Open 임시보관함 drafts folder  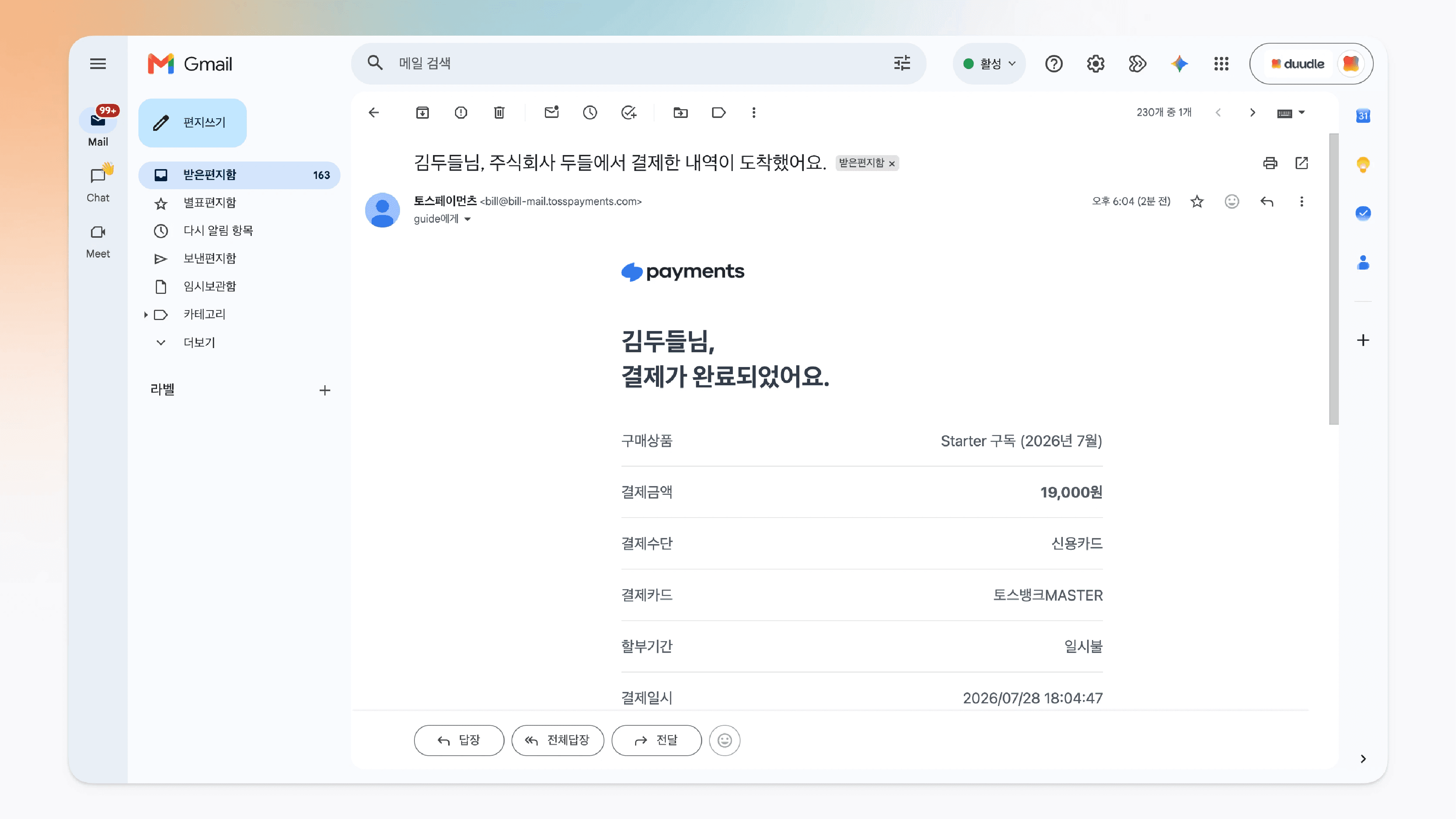pos(239,287)
